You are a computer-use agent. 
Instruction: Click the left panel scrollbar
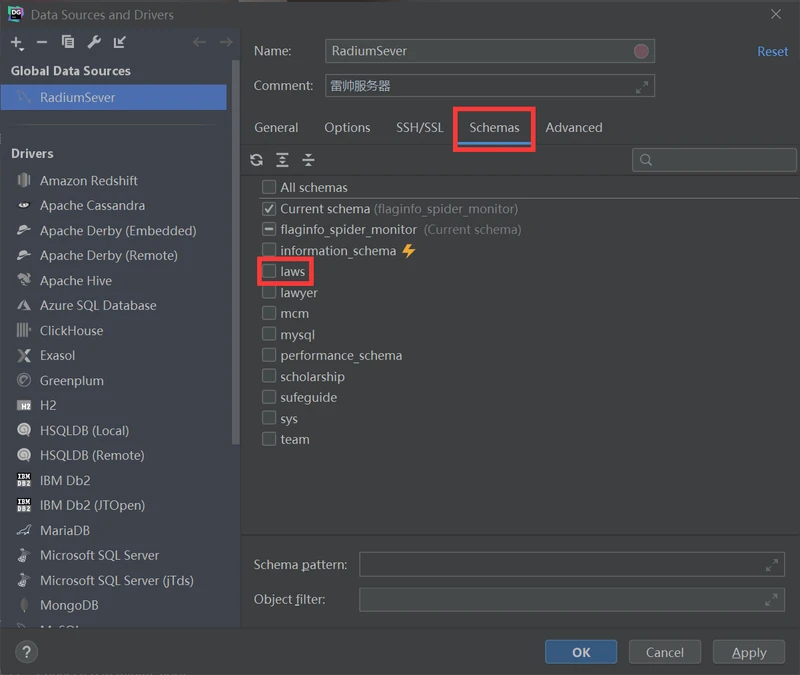(x=235, y=253)
